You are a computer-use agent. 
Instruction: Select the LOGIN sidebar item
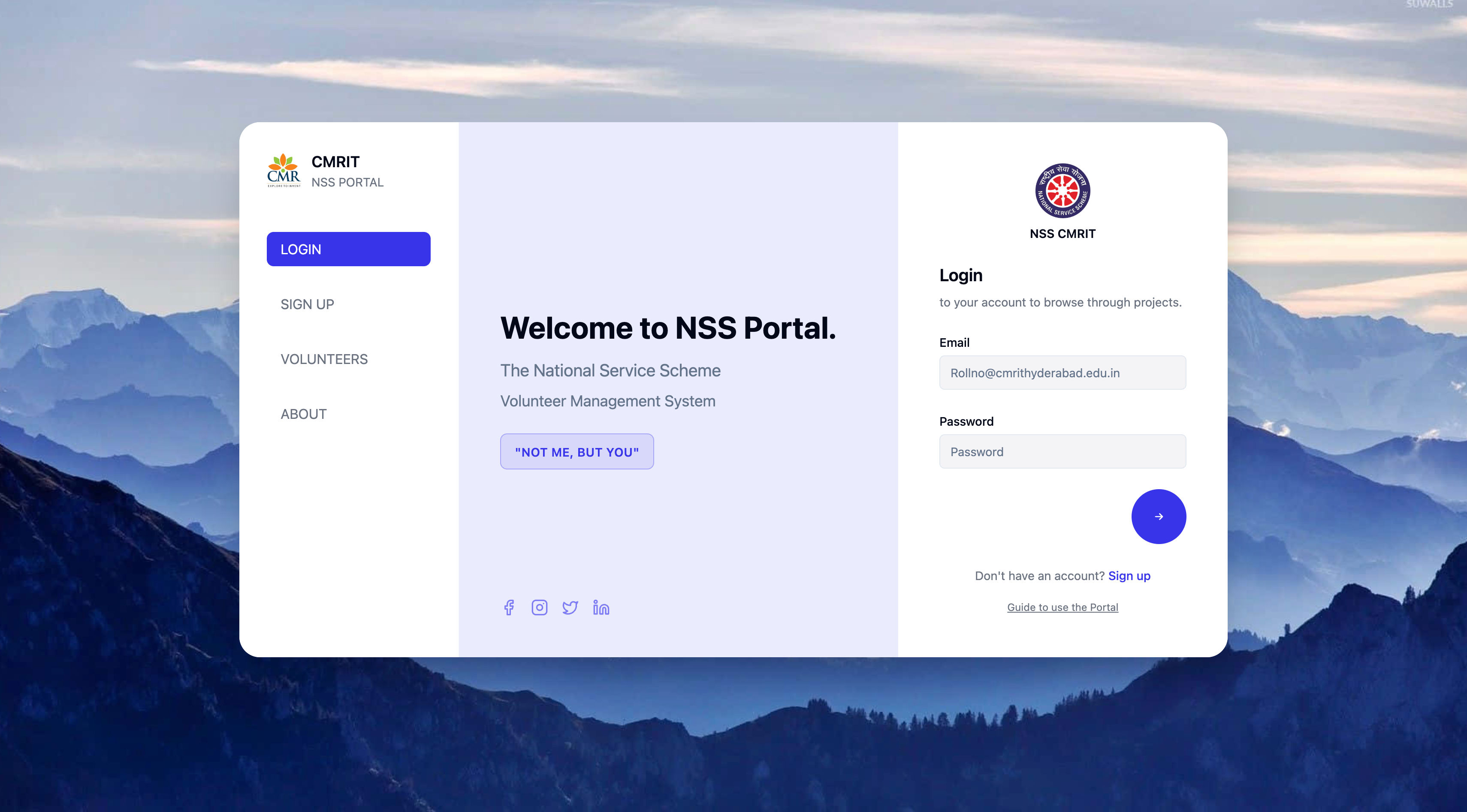(x=349, y=249)
